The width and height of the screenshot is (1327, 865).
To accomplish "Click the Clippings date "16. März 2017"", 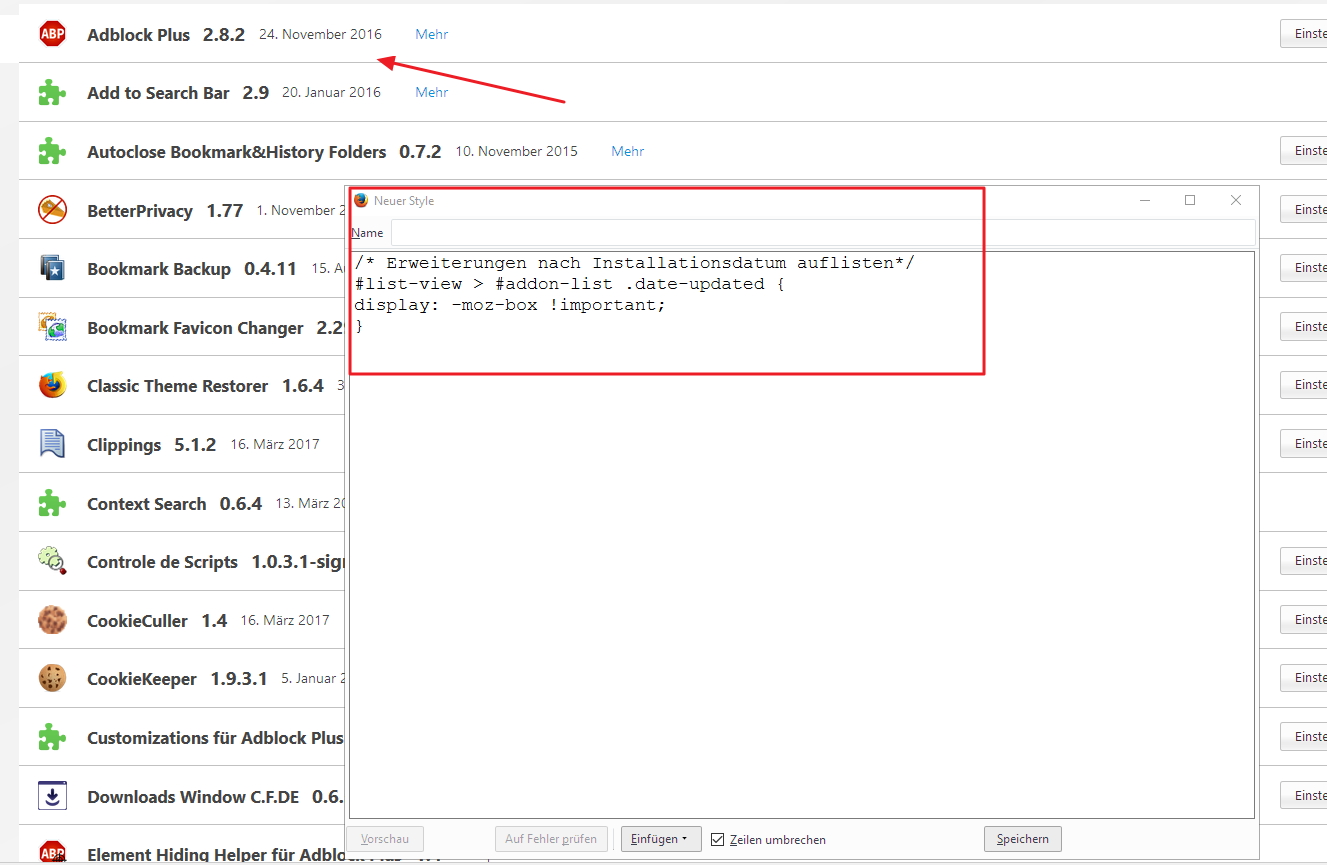I will tap(275, 444).
